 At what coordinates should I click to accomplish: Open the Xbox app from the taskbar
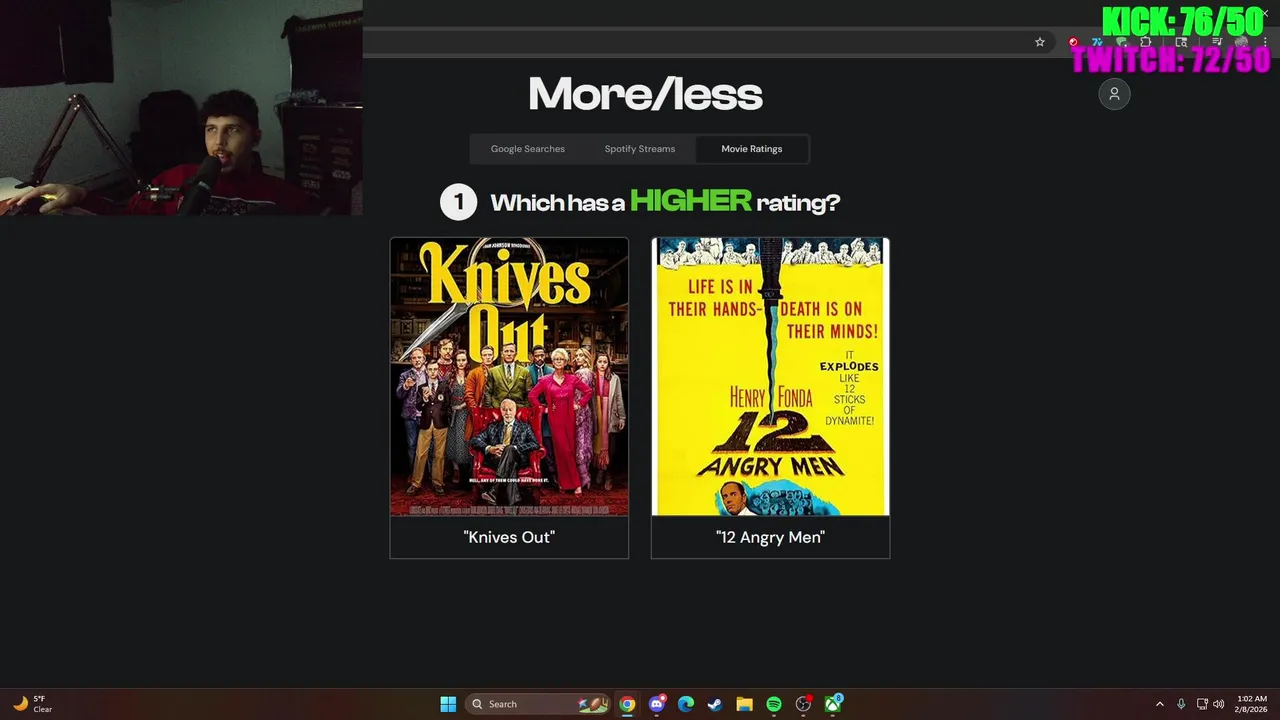coord(833,704)
